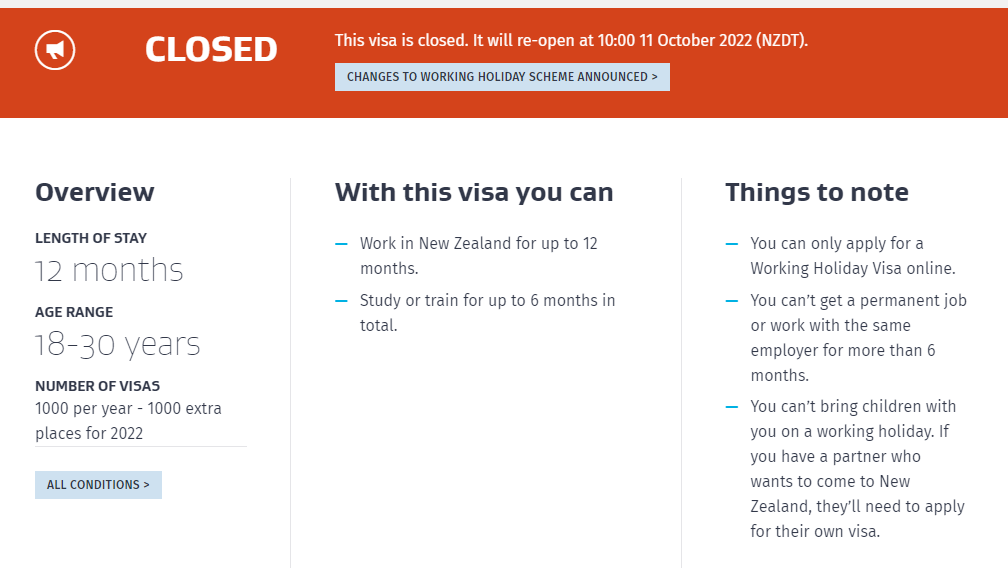Click the Number of Visas label
1008x577 pixels.
coord(97,386)
